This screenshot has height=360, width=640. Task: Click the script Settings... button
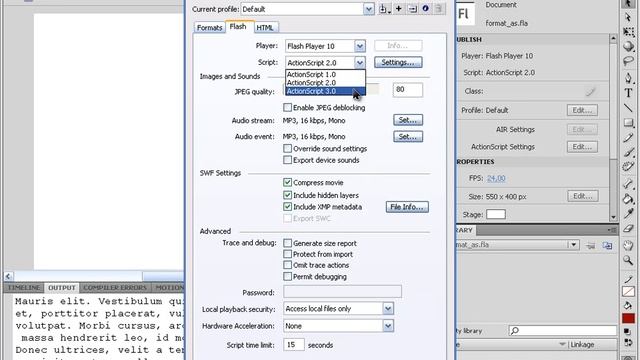tap(398, 62)
